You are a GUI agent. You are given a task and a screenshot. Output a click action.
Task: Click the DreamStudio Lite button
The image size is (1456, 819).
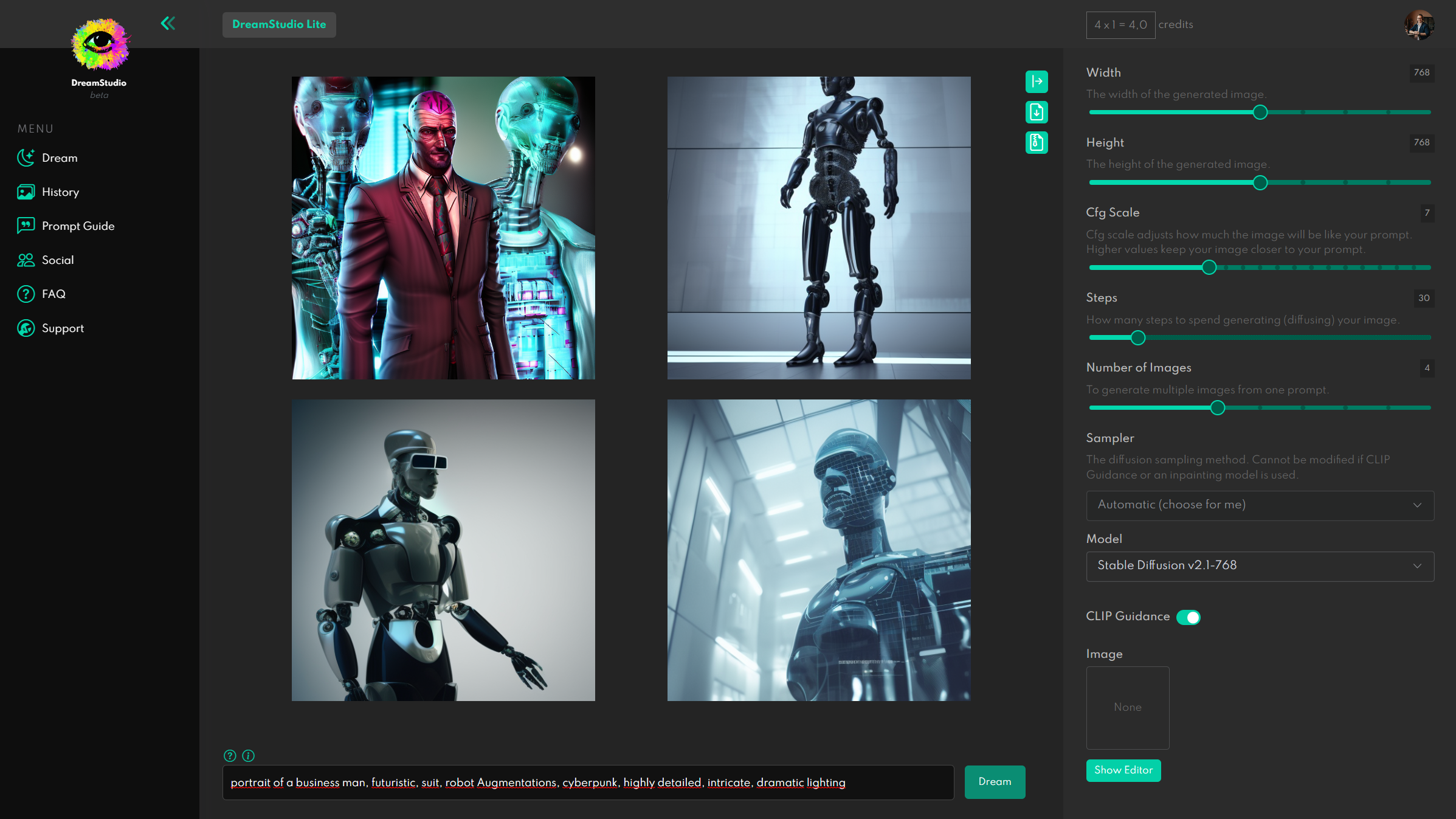pos(279,25)
